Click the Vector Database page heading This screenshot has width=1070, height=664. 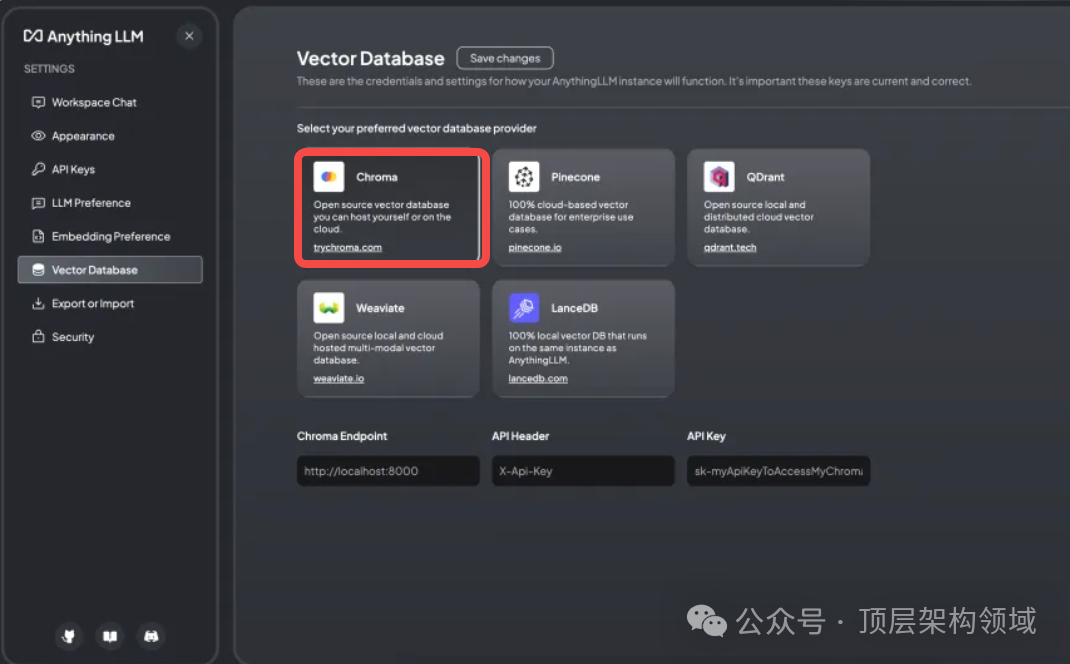click(x=371, y=59)
